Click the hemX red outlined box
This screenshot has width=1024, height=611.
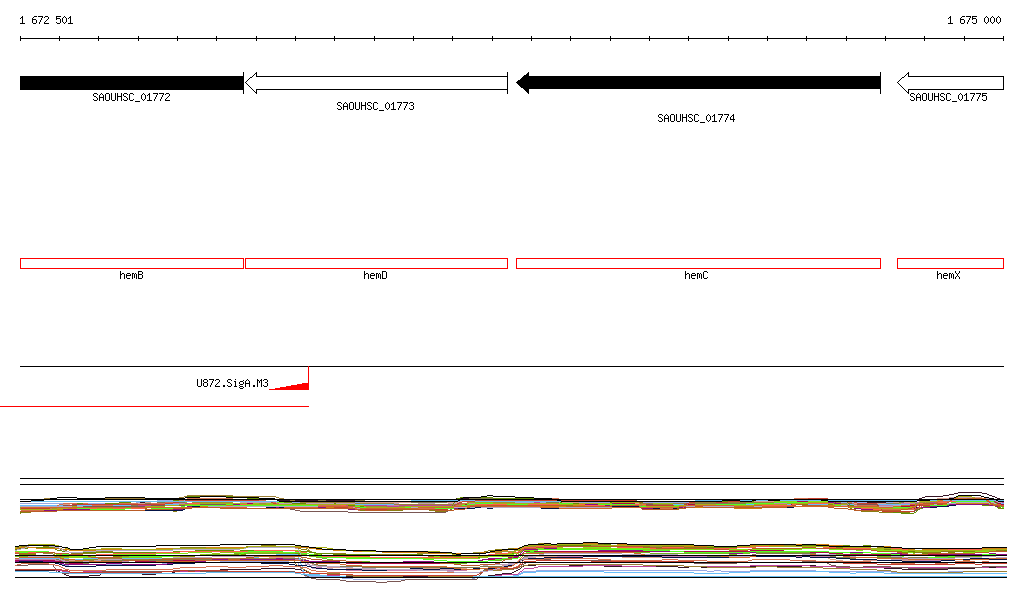[x=950, y=263]
